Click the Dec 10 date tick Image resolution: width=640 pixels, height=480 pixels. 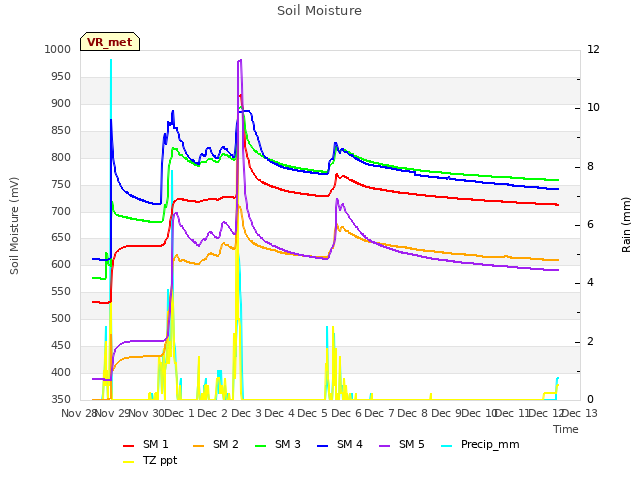[x=480, y=413]
